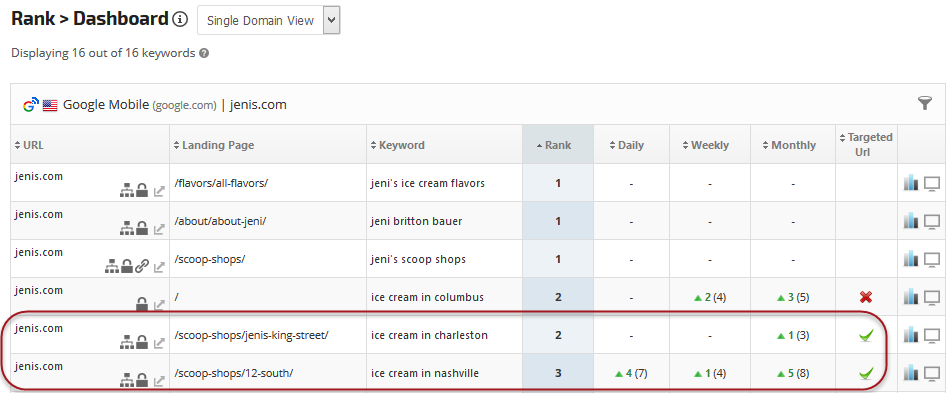Open bar chart icon for ice cream in charleston
The width and height of the screenshot is (950, 393).
911,335
